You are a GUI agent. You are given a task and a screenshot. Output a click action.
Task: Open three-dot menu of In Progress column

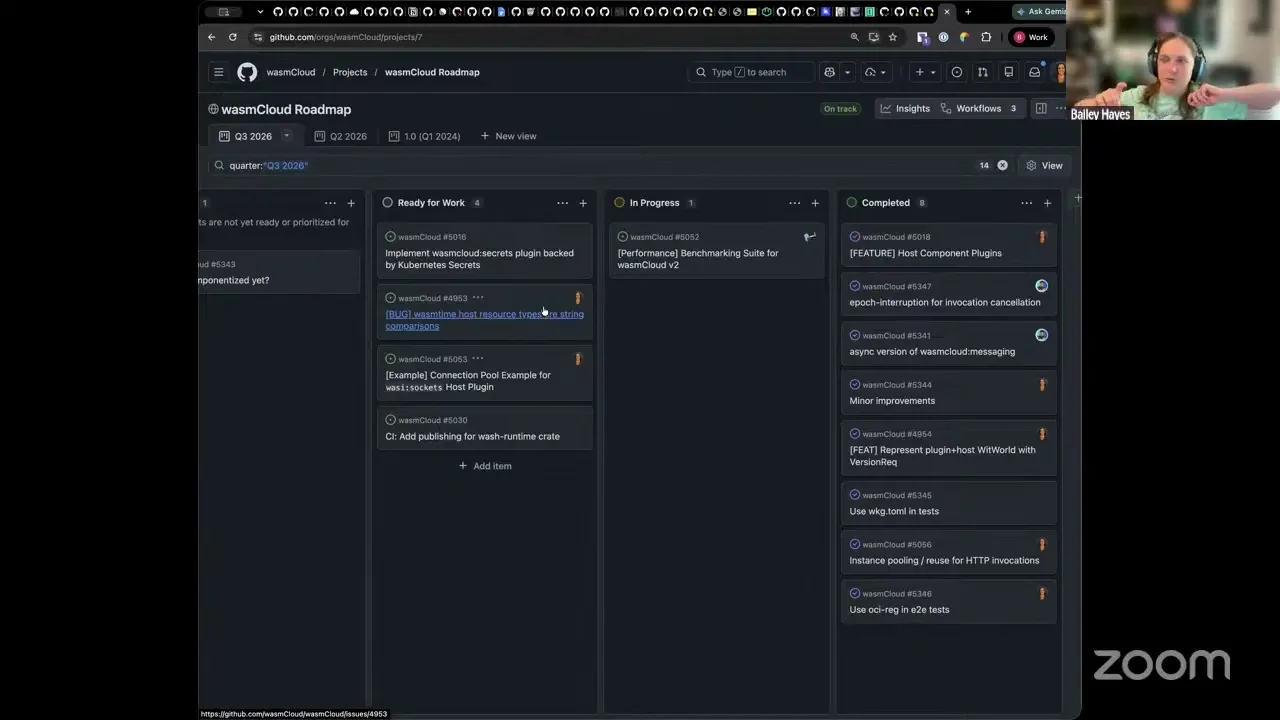tap(794, 203)
